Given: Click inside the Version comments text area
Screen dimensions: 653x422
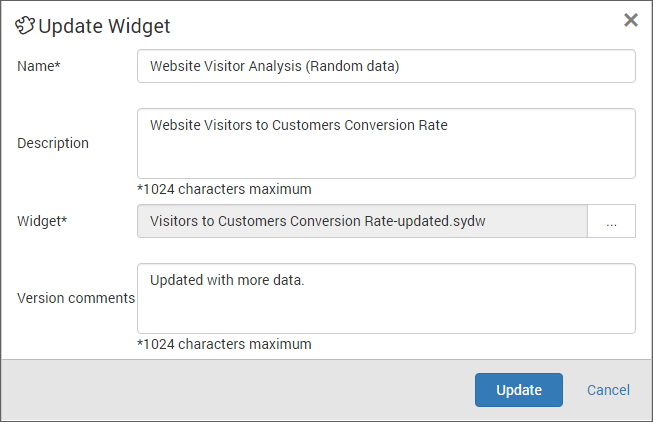Looking at the screenshot, I should 386,298.
